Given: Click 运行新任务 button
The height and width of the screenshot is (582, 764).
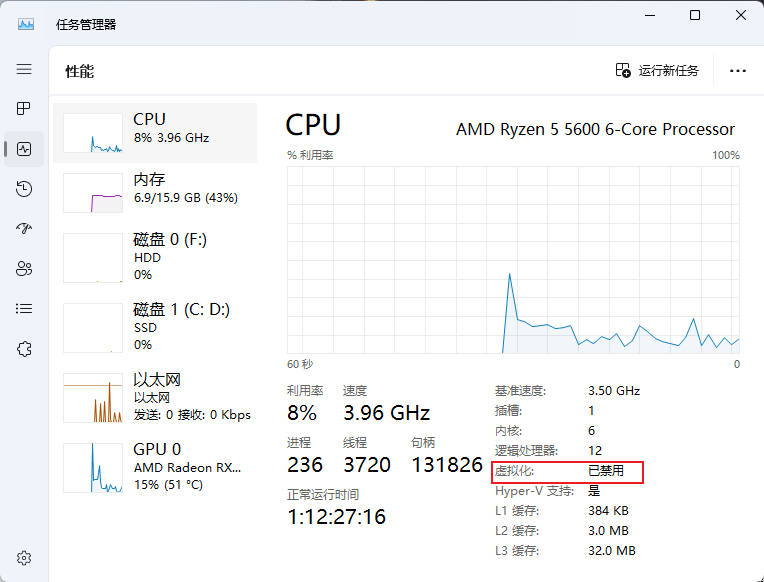Looking at the screenshot, I should pos(657,71).
